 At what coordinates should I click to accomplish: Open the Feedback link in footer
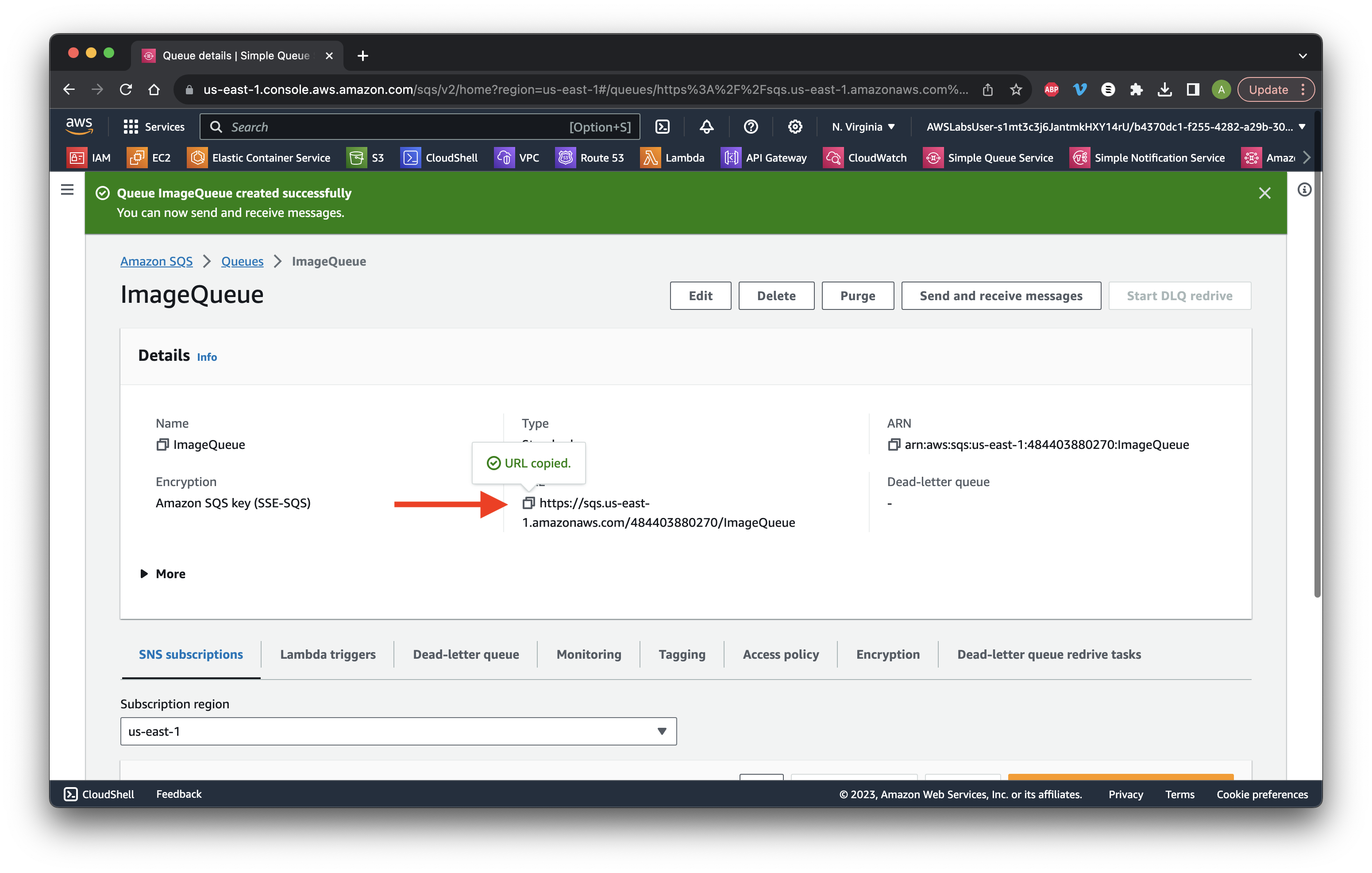[x=179, y=794]
